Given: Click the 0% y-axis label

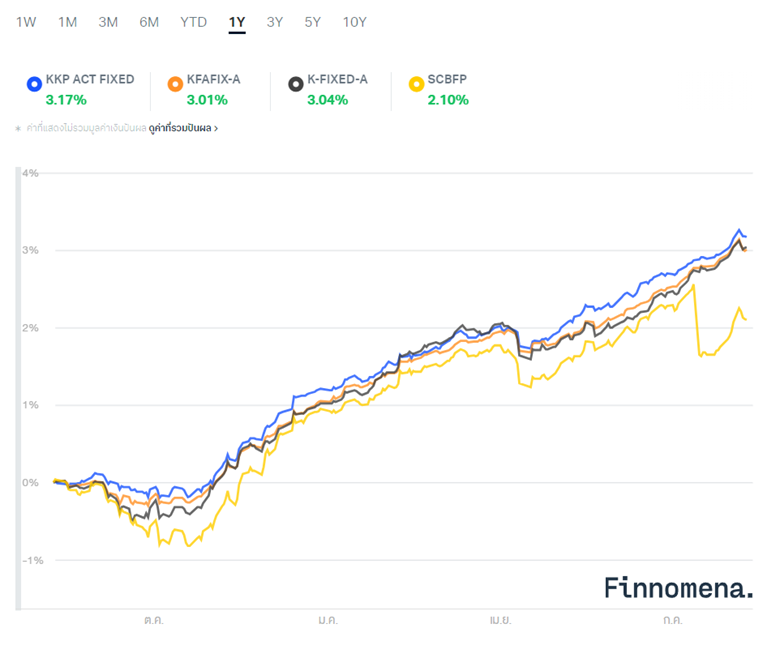Looking at the screenshot, I should coord(30,482).
